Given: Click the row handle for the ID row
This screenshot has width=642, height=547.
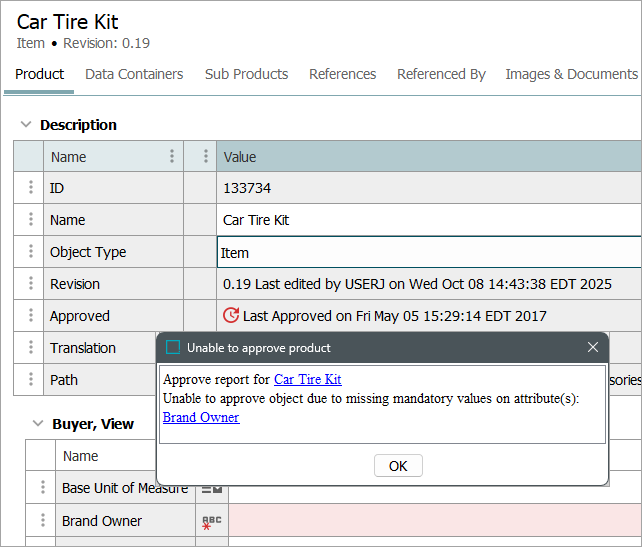Looking at the screenshot, I should 30,188.
